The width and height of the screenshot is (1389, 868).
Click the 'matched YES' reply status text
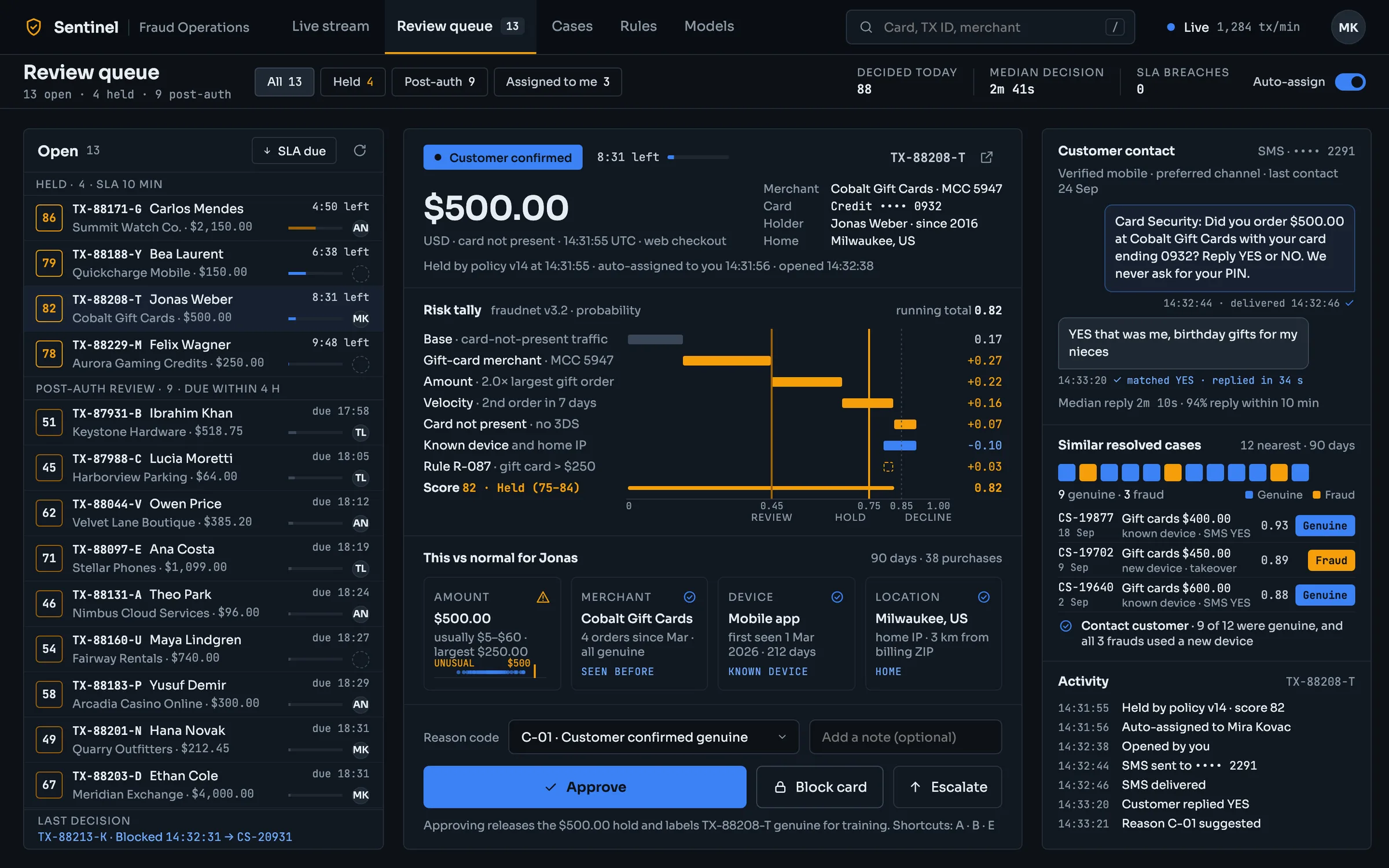[x=1160, y=380]
